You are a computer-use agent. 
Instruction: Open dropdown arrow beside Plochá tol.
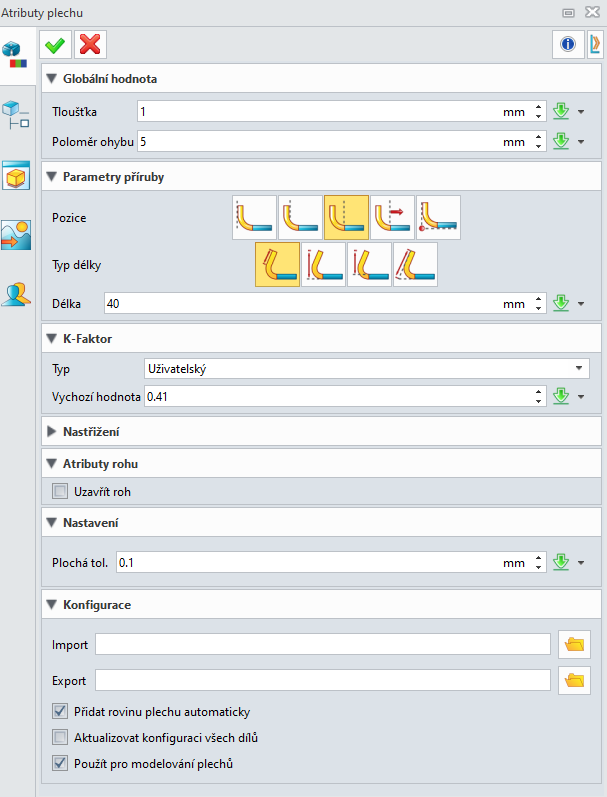[x=581, y=563]
